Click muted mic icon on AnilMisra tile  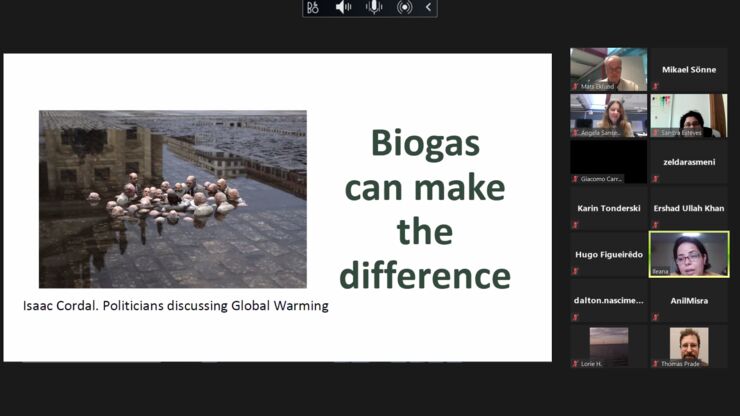tap(656, 318)
